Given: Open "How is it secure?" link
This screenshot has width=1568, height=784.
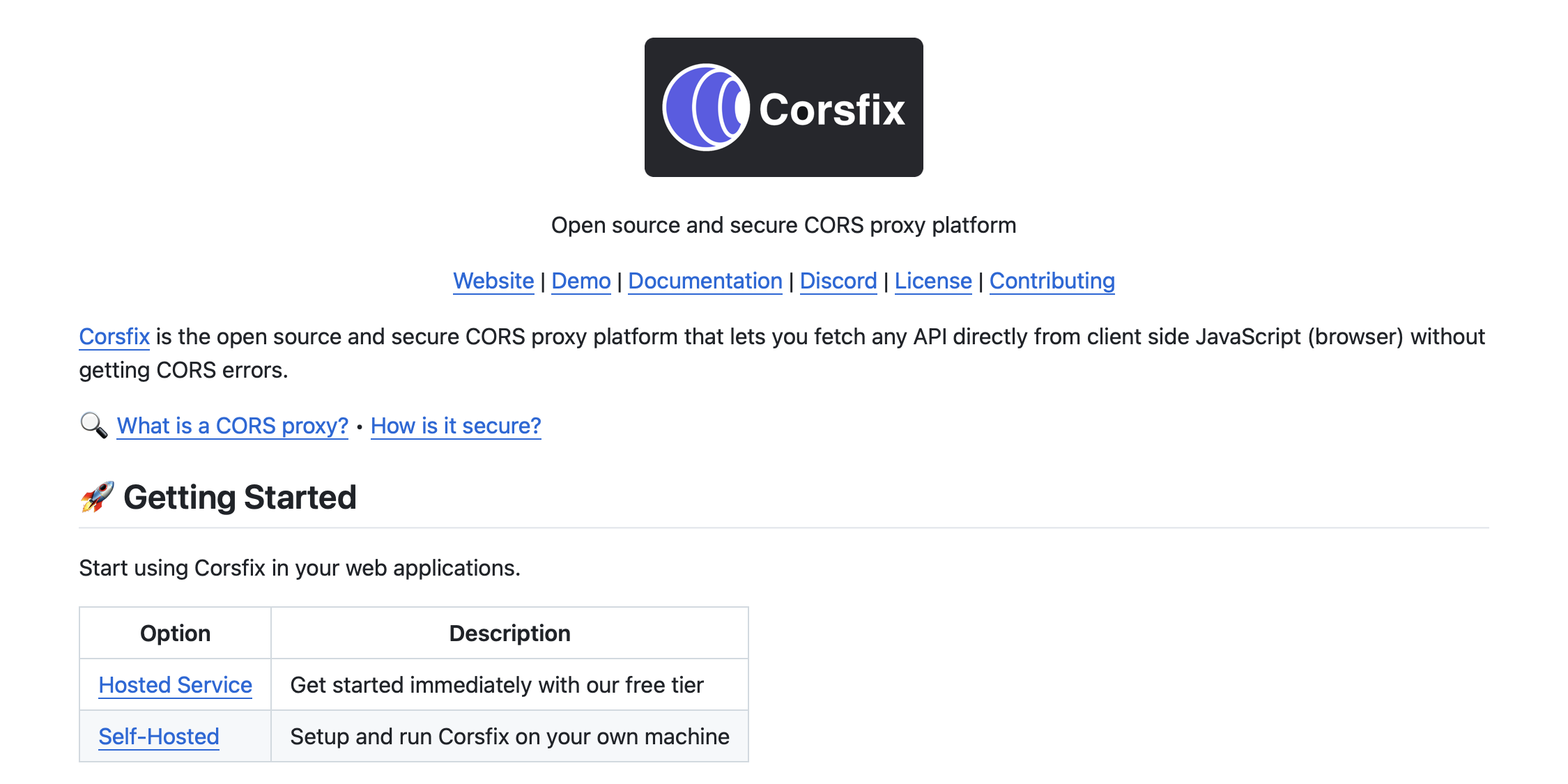Looking at the screenshot, I should point(456,426).
